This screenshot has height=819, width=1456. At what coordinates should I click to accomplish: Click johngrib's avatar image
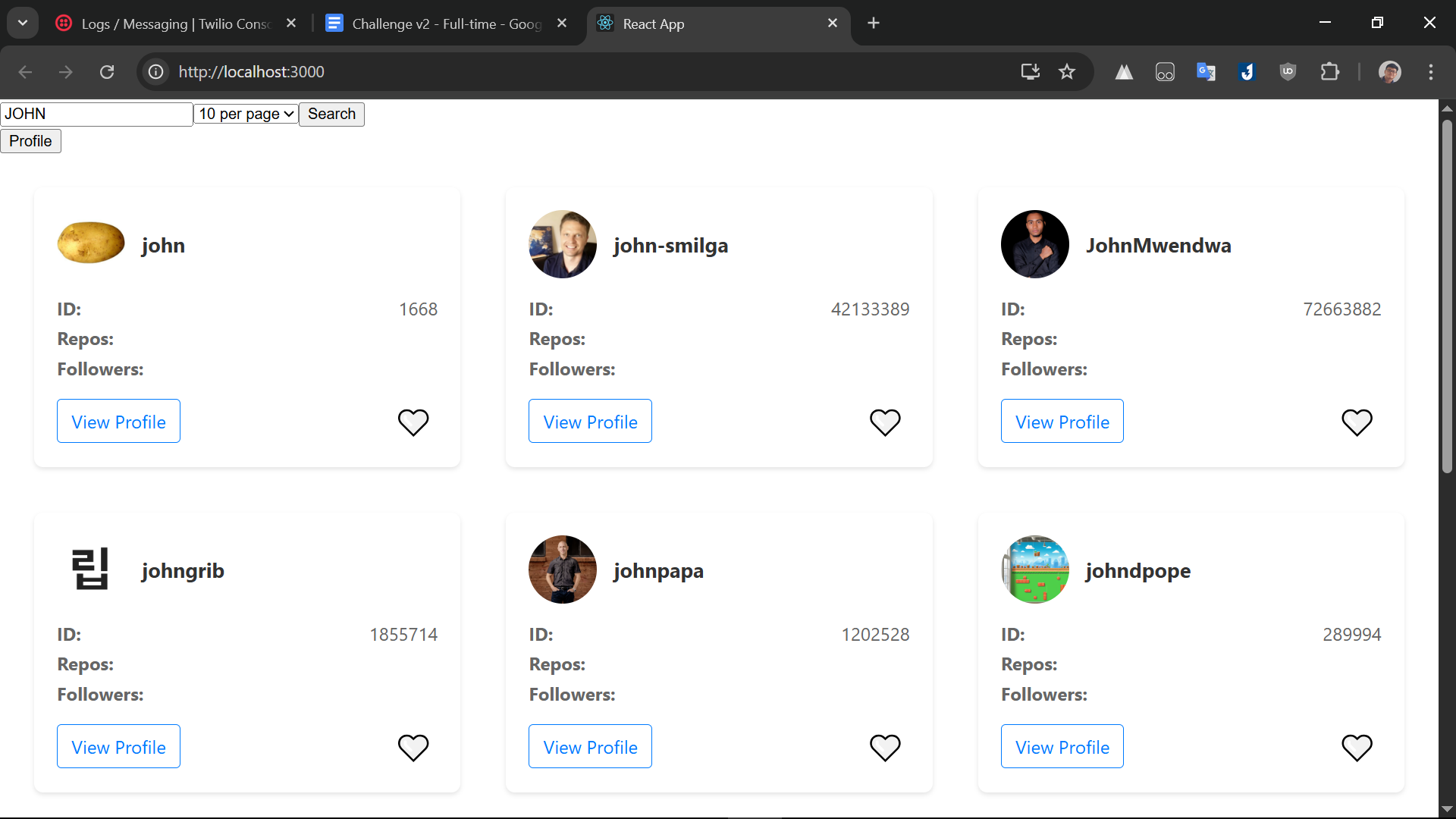click(x=91, y=570)
